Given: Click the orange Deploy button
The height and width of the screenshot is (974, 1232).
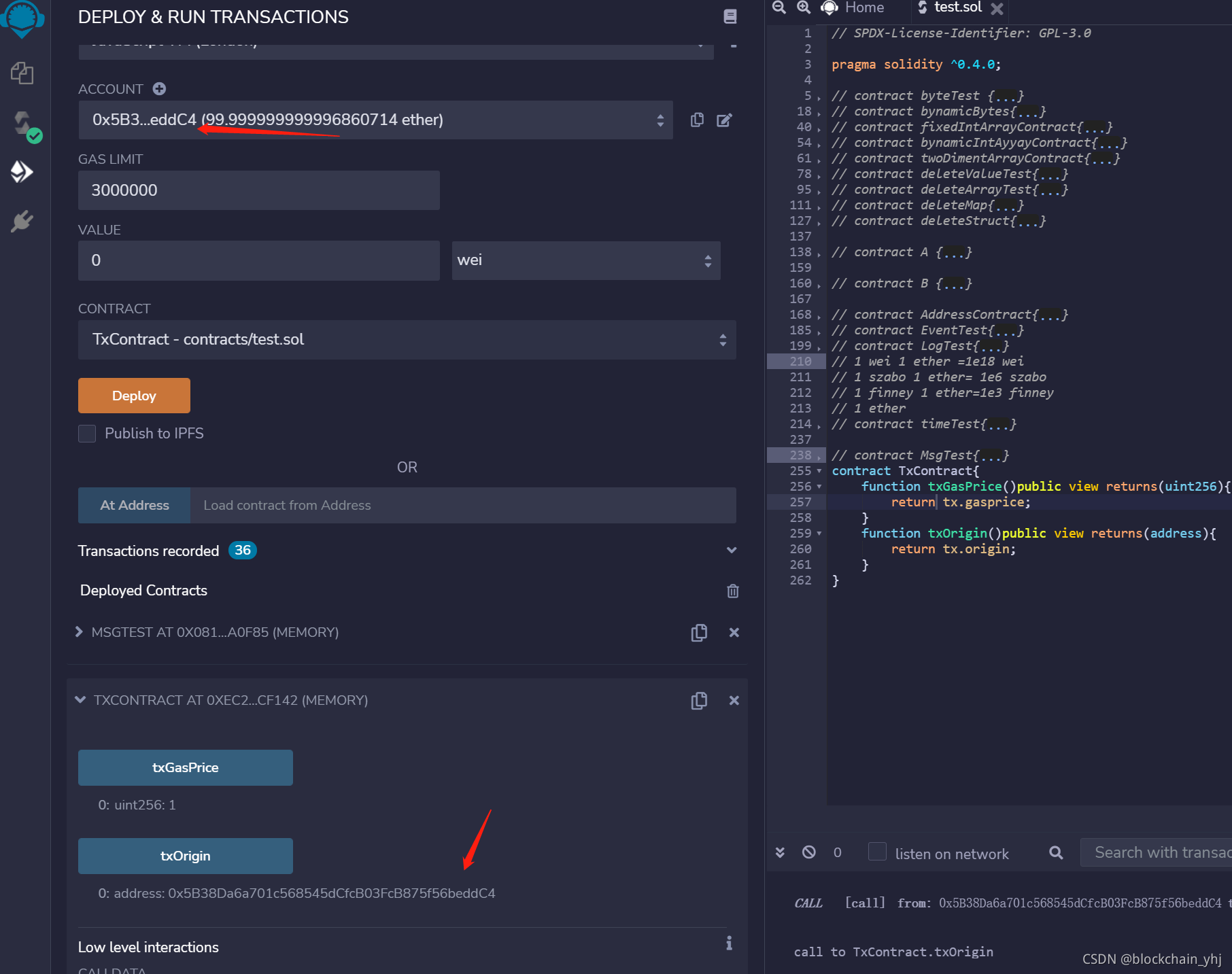Looking at the screenshot, I should tap(134, 396).
